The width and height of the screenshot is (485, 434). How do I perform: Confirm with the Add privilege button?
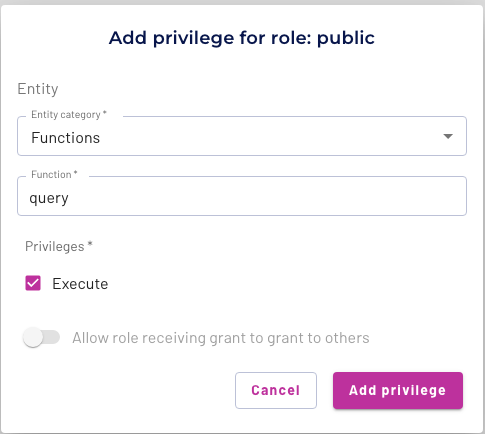pos(398,390)
